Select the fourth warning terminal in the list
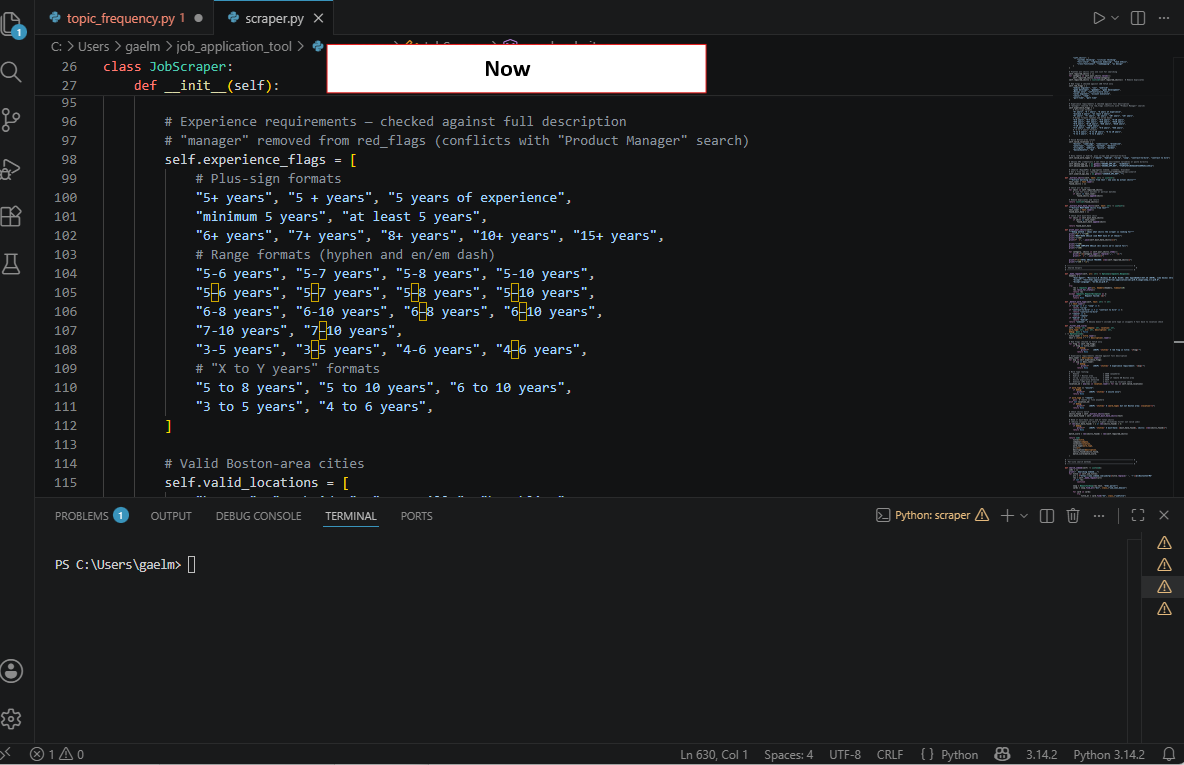This screenshot has height=765, width=1184. point(1164,609)
